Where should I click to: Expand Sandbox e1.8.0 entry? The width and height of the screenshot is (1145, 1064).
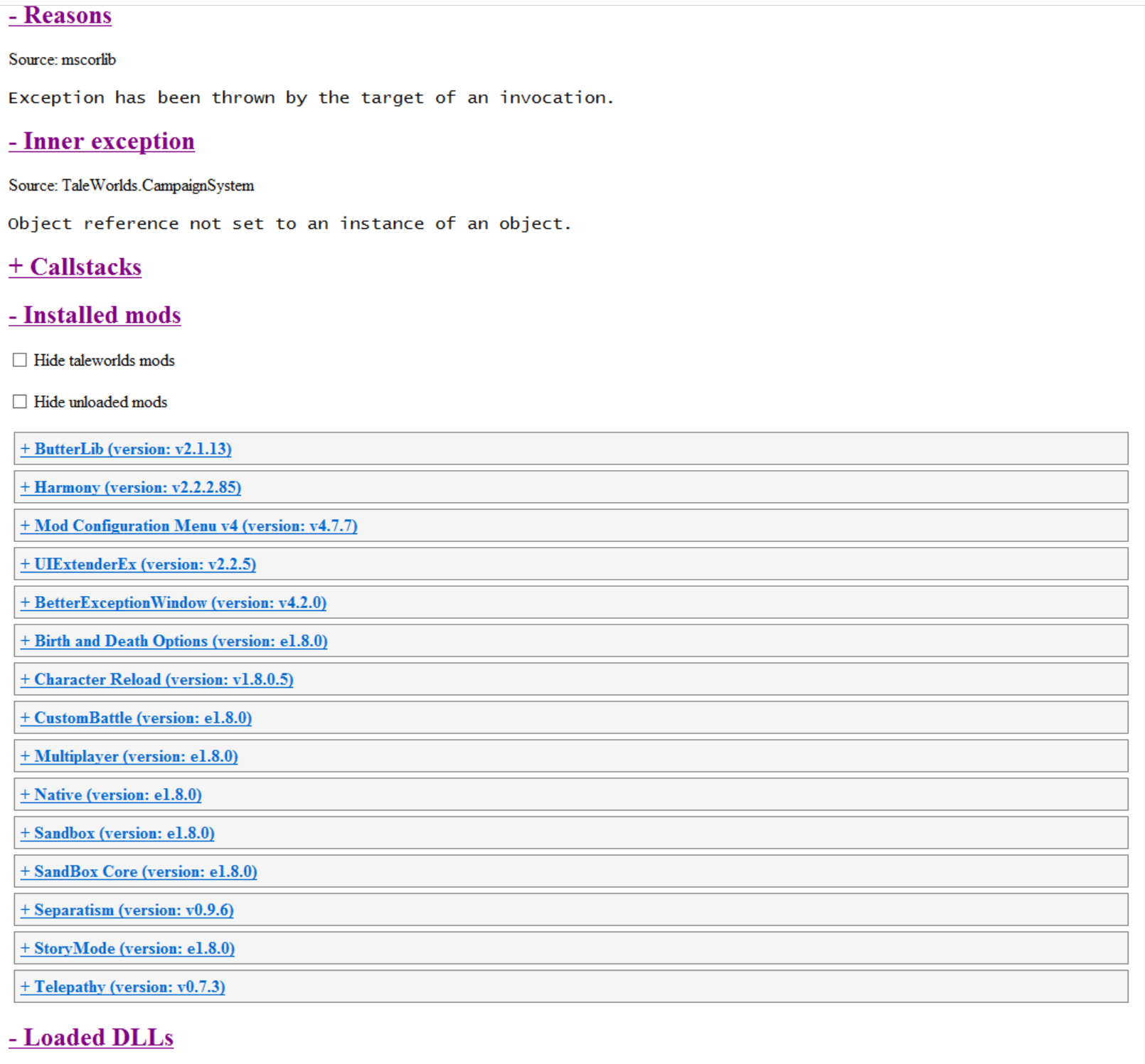point(117,833)
